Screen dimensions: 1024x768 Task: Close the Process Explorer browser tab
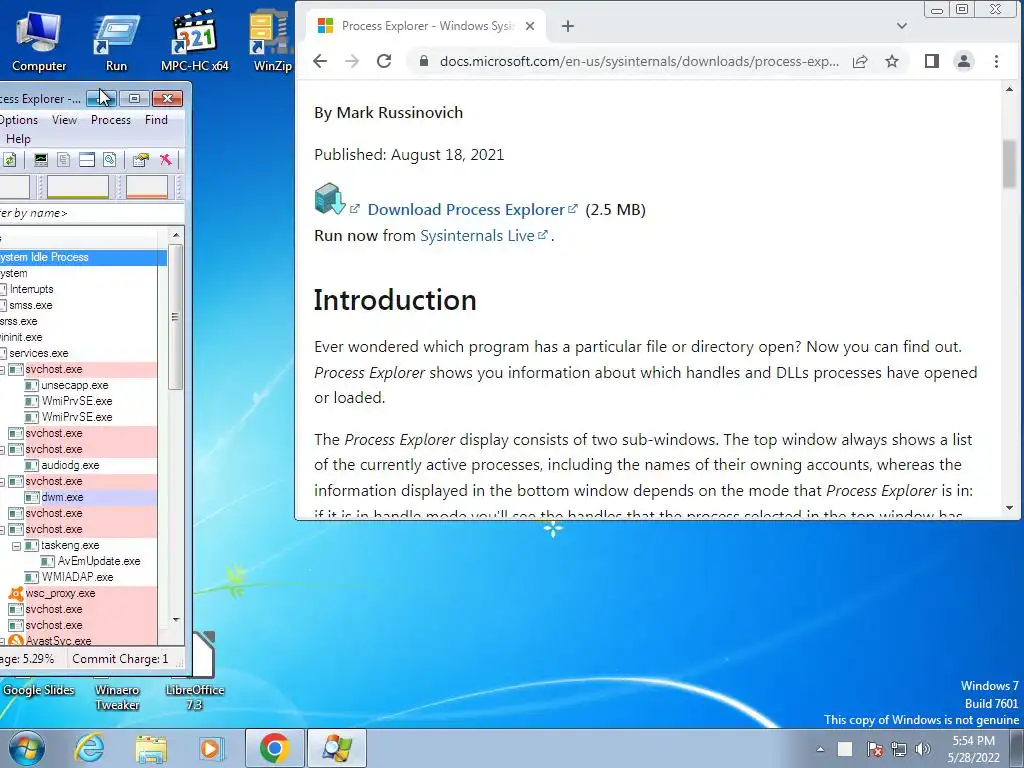(x=530, y=26)
